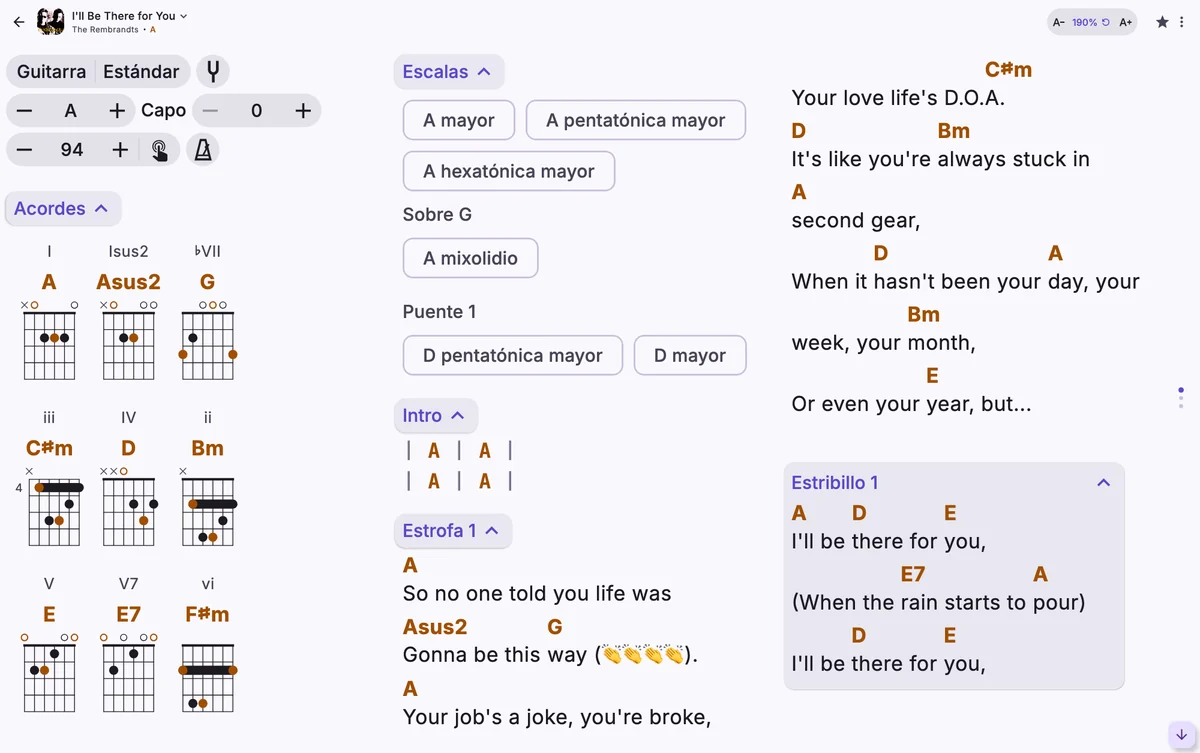The width and height of the screenshot is (1200, 753).
Task: Increase font size with the A+ button
Action: click(x=1125, y=22)
